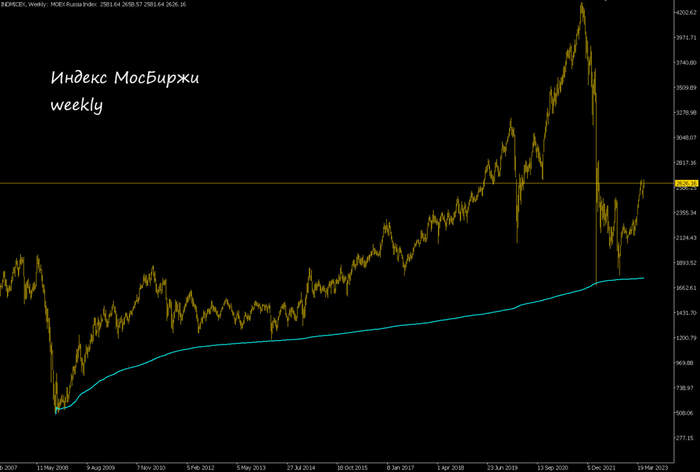
Task: Click the yellow current price tag 2626.16
Action: point(687,184)
